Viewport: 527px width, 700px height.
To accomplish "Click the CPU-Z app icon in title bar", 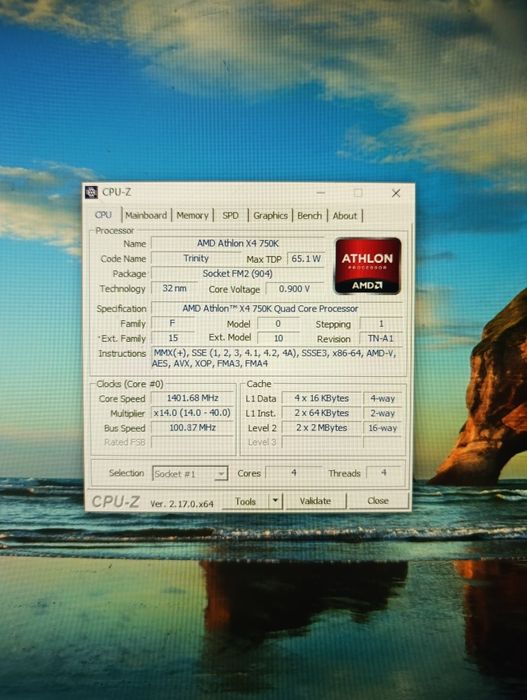I will click(92, 192).
